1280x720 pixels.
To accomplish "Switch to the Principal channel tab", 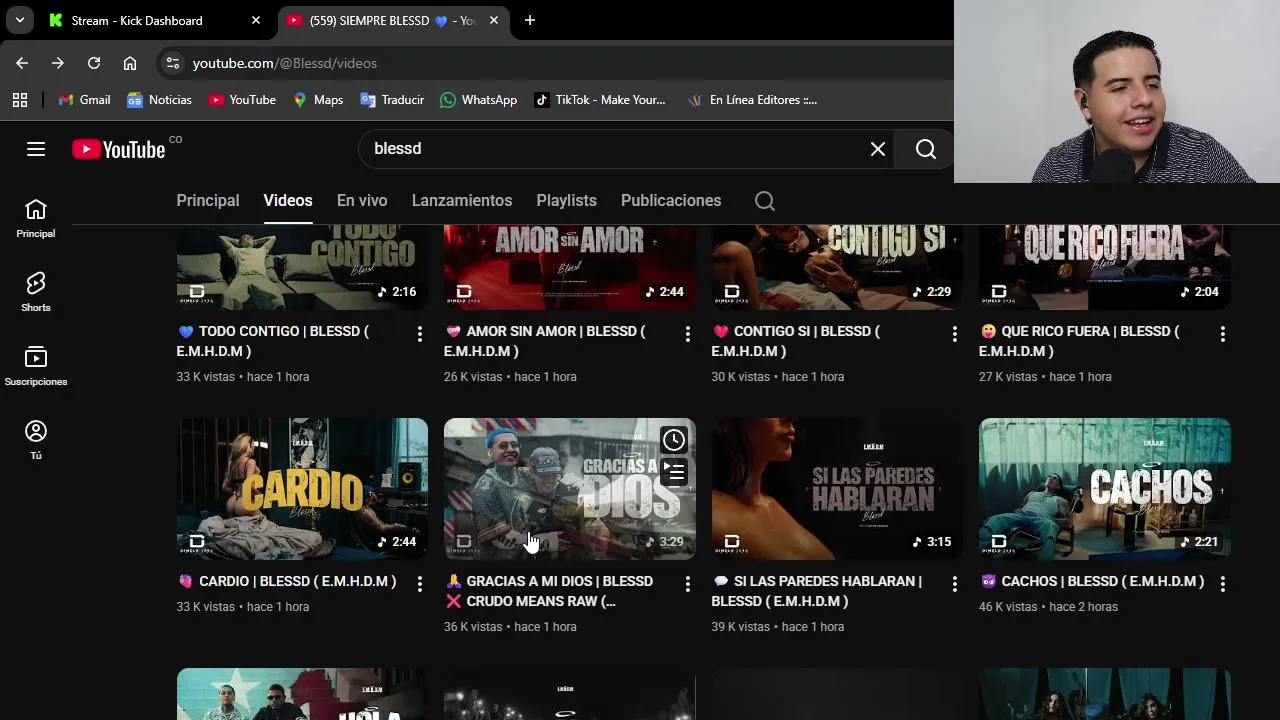I will 208,201.
